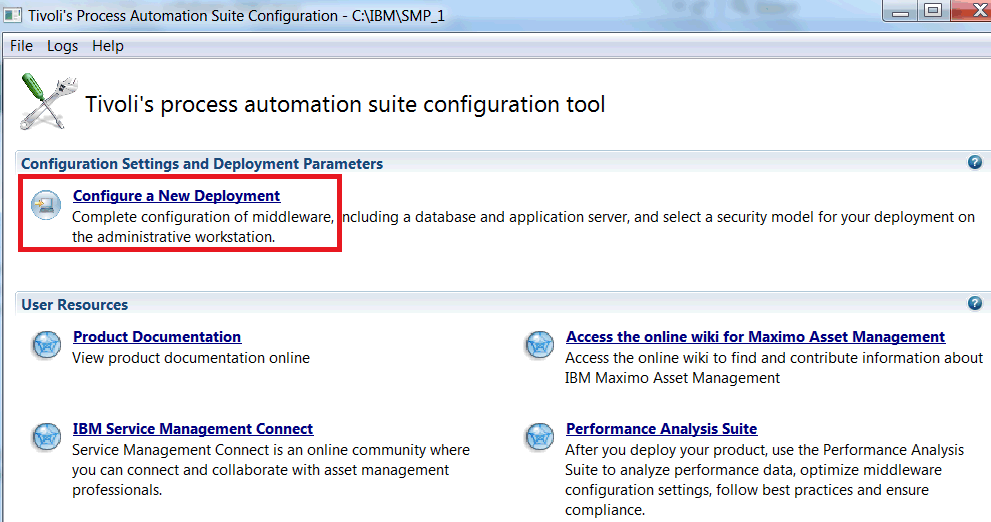Screen dimensions: 991x522
Task: Open the File menu
Action: tap(21, 46)
